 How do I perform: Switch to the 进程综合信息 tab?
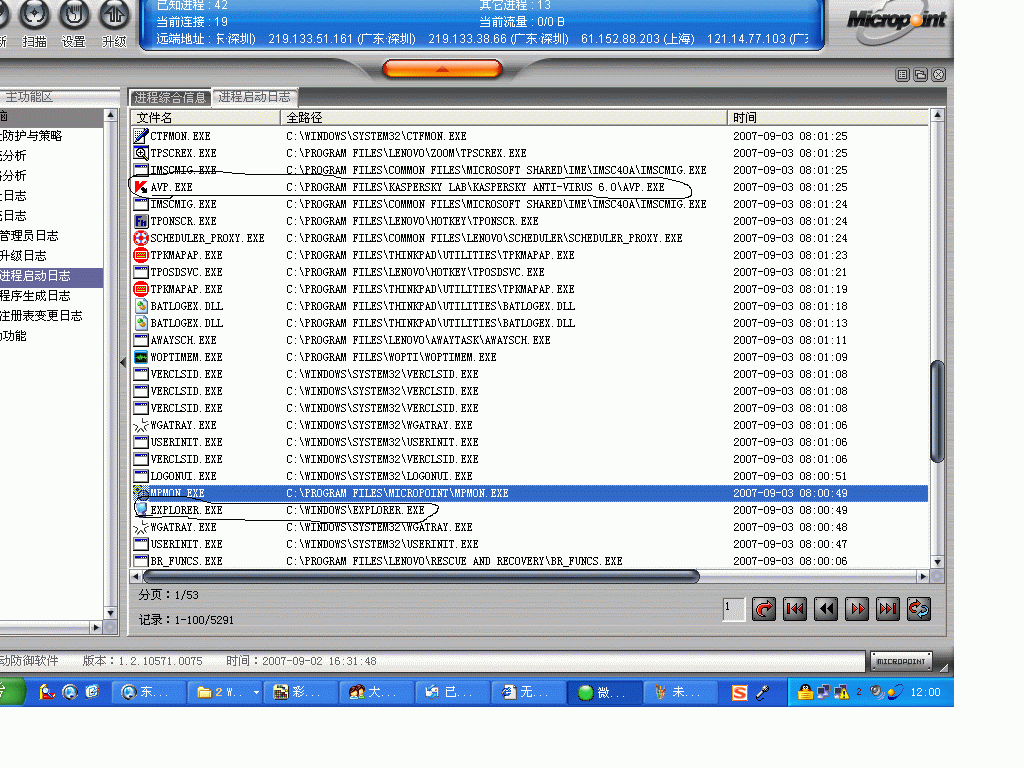(x=170, y=97)
